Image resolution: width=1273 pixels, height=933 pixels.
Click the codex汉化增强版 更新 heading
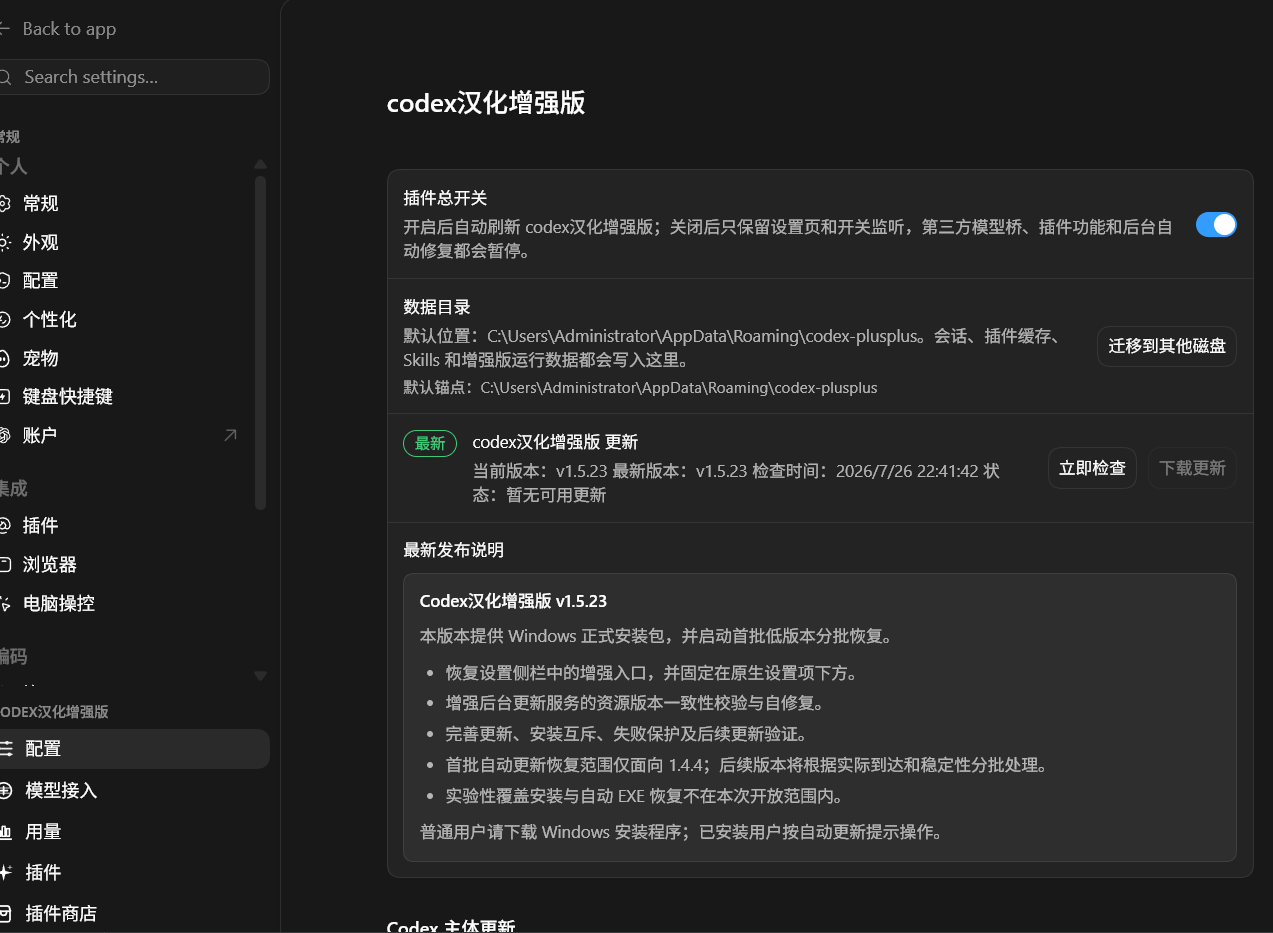tap(555, 442)
